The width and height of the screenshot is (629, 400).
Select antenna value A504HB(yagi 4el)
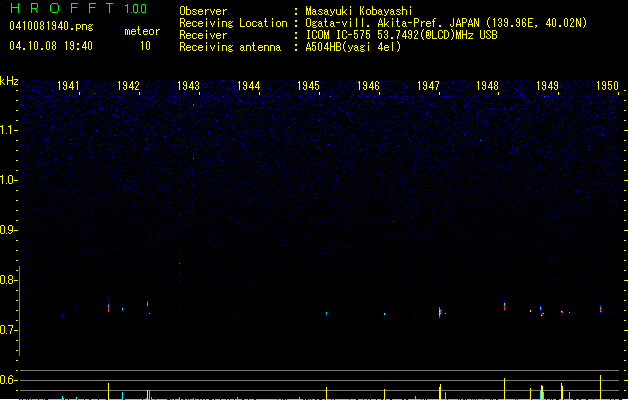point(353,47)
